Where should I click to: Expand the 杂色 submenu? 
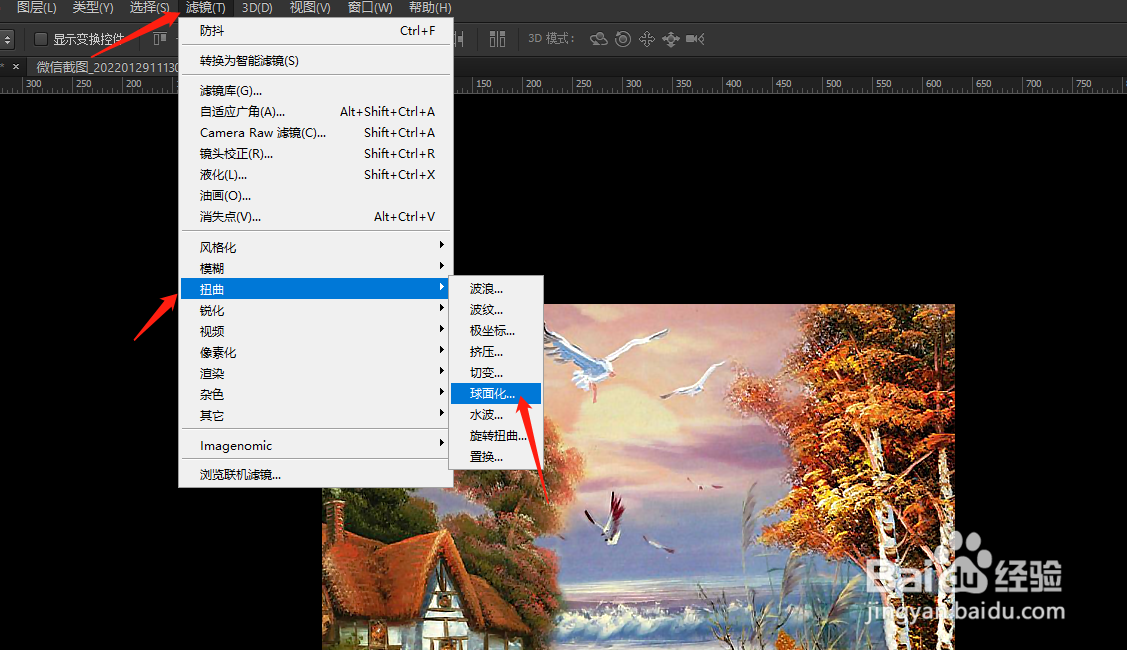[x=316, y=394]
